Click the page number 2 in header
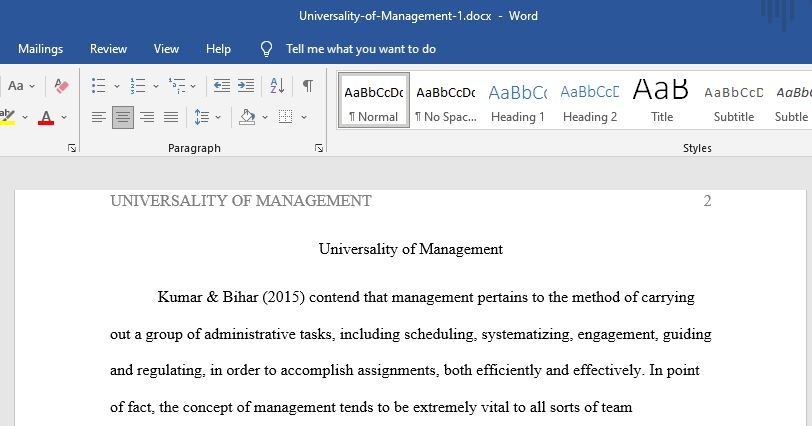 [707, 201]
